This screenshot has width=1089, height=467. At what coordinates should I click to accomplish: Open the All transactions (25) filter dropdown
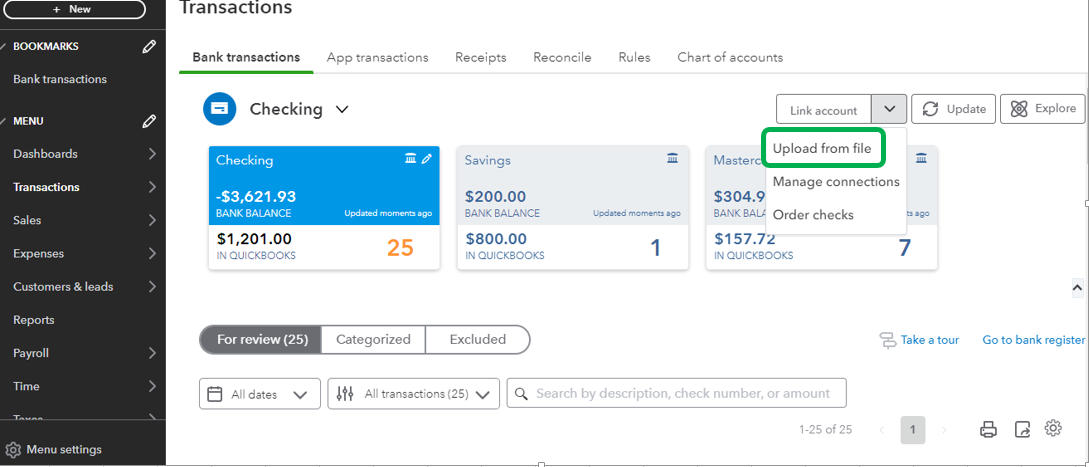click(414, 394)
